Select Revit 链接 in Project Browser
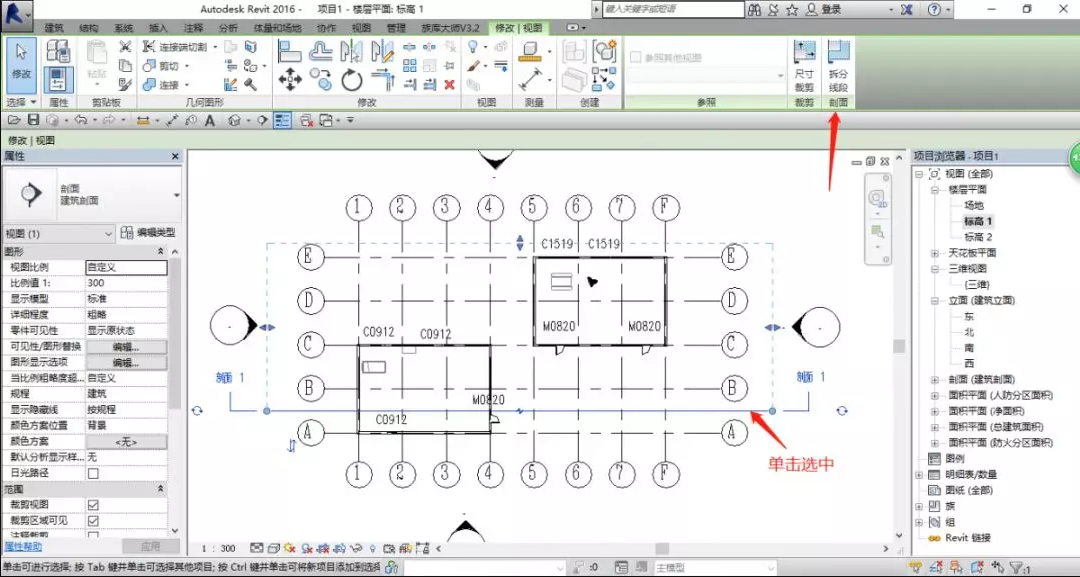 968,538
